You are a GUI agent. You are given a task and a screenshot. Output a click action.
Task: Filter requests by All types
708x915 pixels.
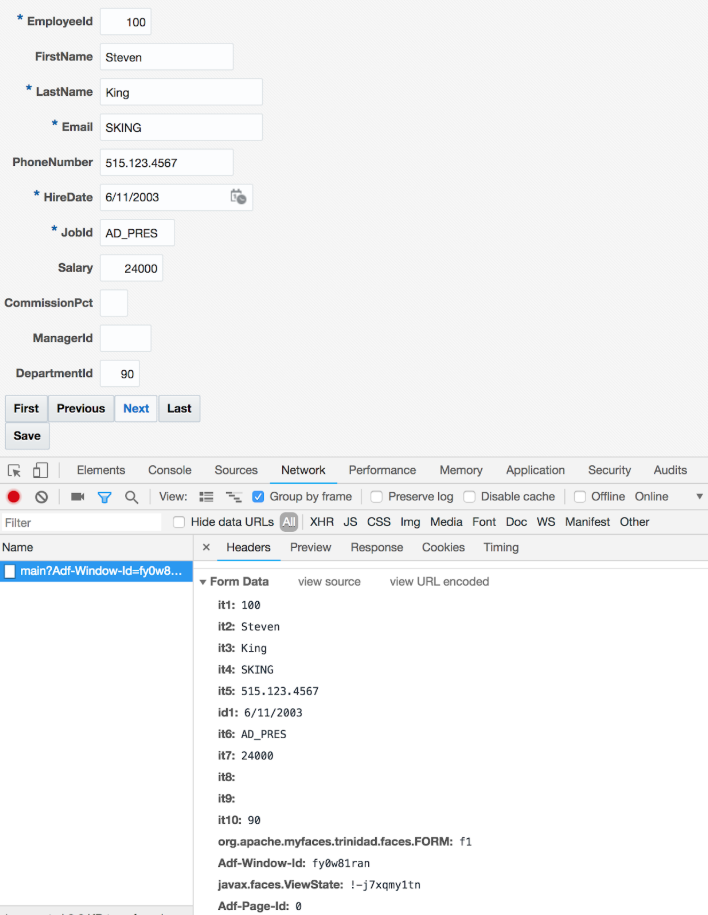(289, 522)
